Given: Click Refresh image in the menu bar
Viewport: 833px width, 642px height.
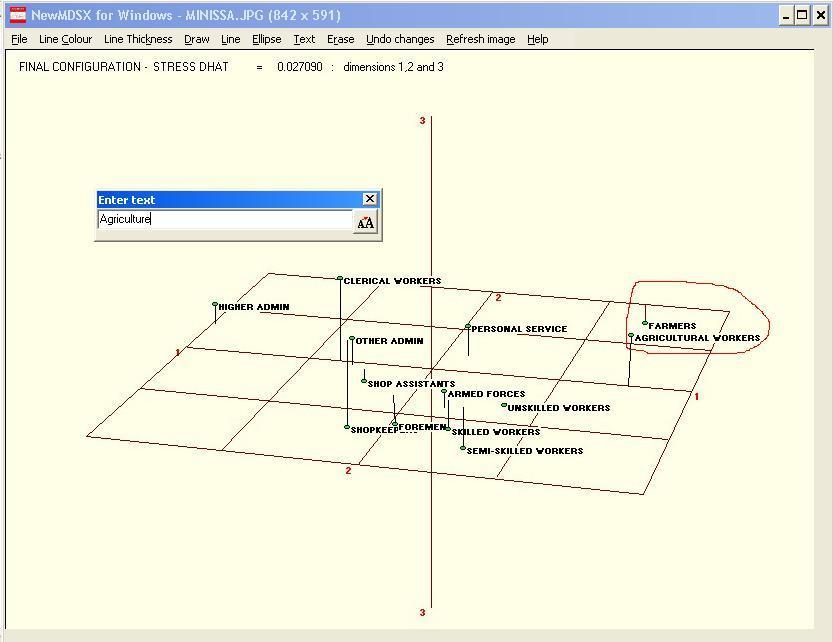Looking at the screenshot, I should tap(480, 39).
